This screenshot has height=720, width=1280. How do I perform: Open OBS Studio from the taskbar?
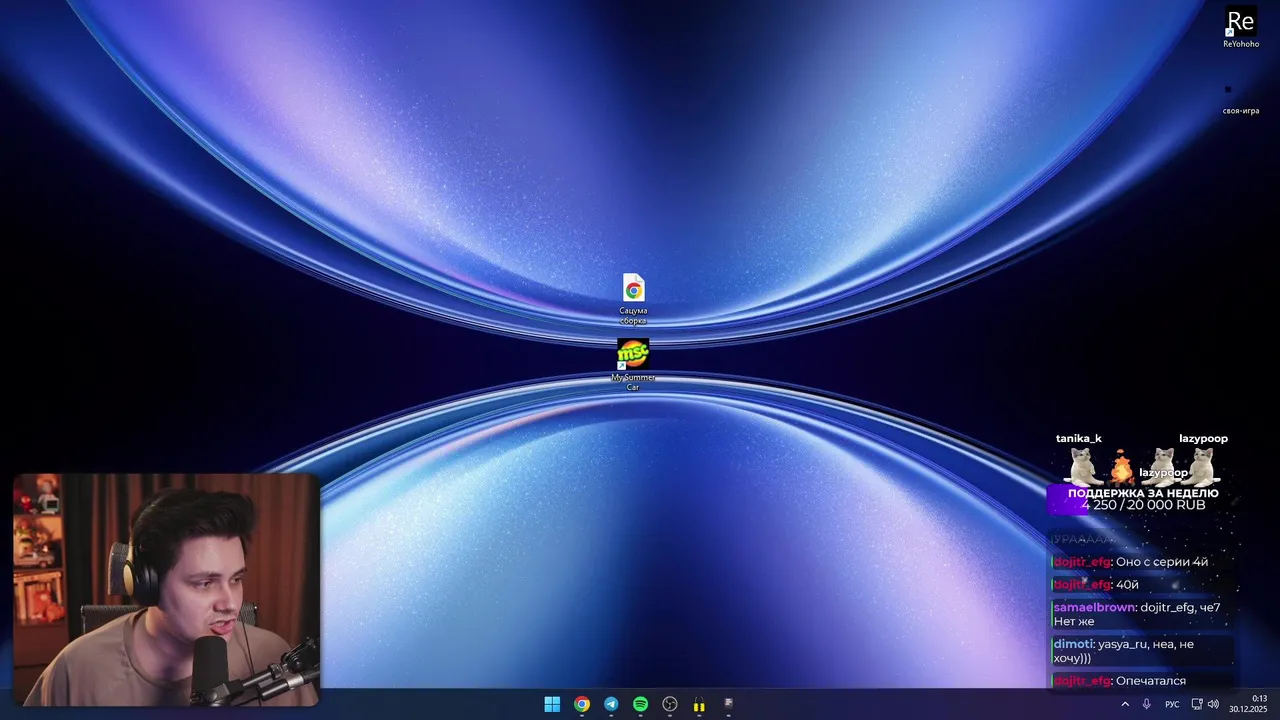670,704
